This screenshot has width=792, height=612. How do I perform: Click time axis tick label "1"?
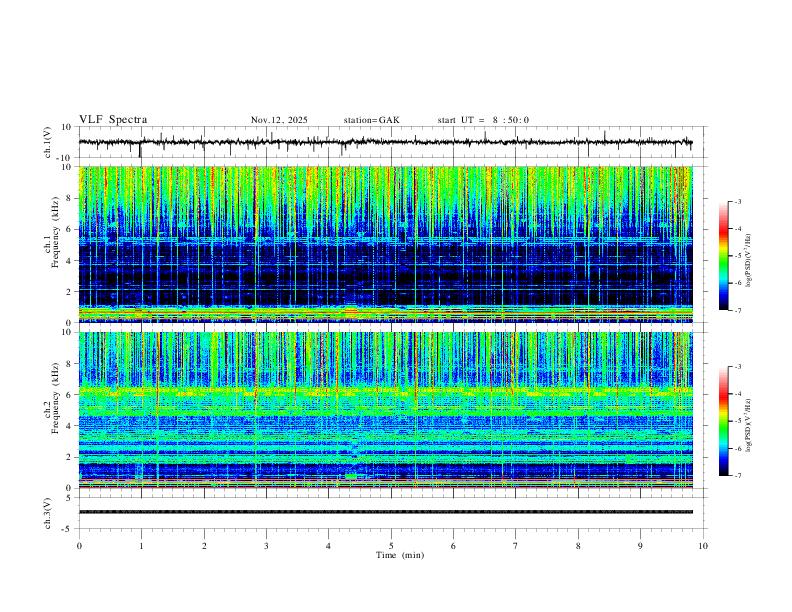(x=141, y=546)
